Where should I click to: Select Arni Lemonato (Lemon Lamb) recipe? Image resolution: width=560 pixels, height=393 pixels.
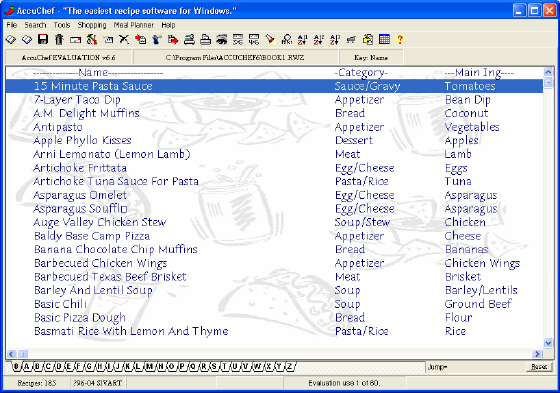pyautogui.click(x=274, y=154)
